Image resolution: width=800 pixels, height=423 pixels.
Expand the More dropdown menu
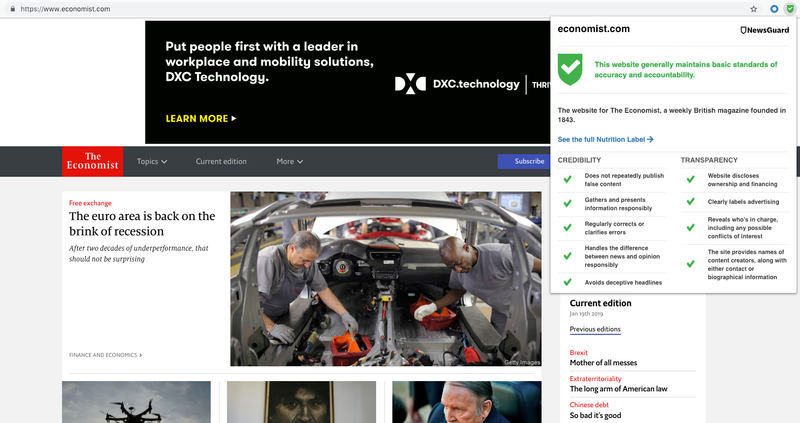289,161
